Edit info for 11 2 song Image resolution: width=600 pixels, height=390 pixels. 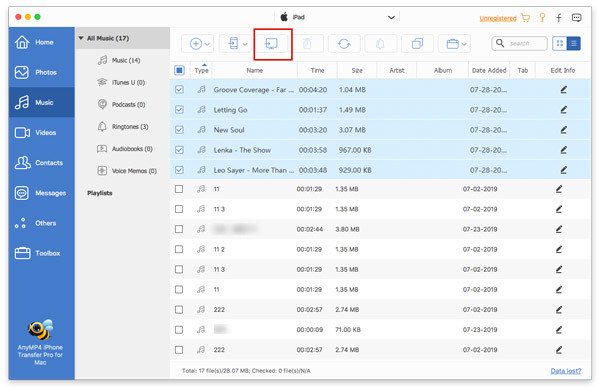click(x=559, y=249)
